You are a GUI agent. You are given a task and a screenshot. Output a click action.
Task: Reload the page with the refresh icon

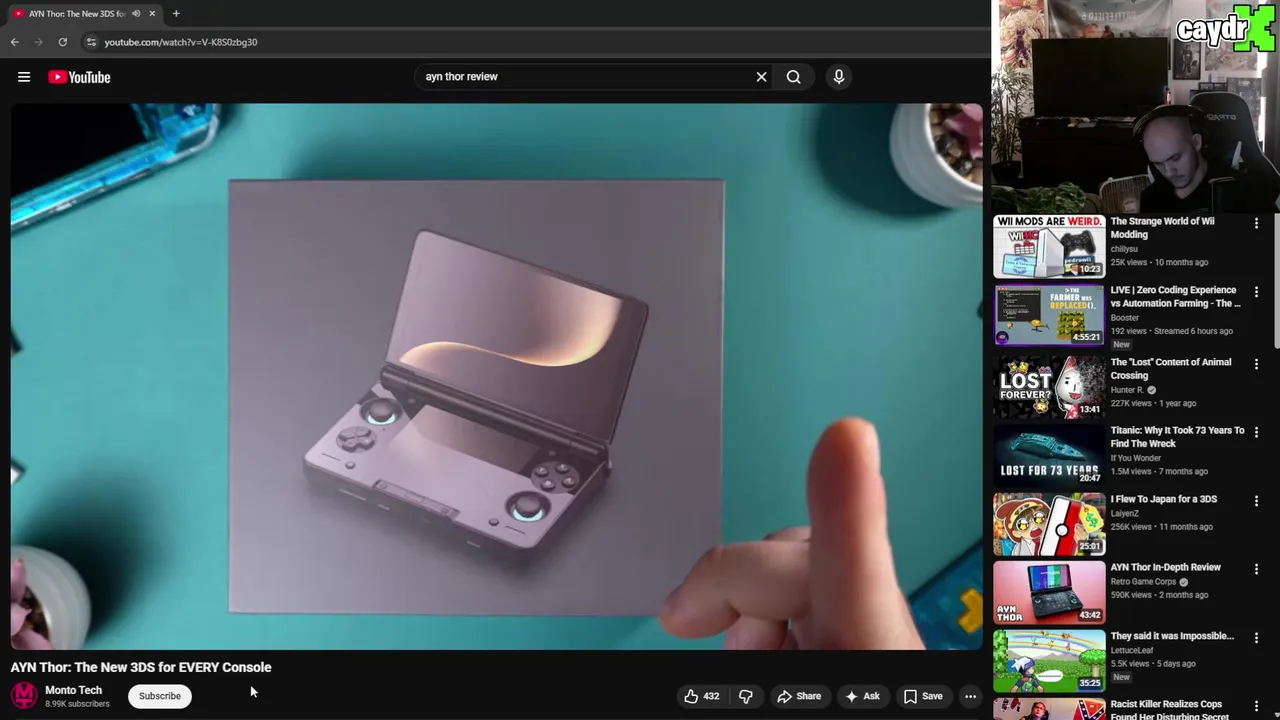62,42
